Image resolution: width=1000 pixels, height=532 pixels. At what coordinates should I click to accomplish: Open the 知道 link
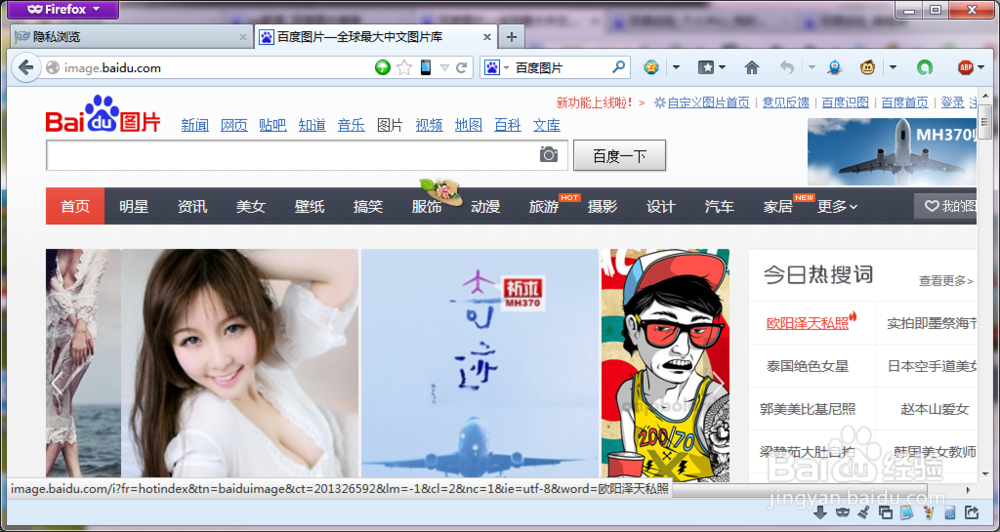pos(312,126)
